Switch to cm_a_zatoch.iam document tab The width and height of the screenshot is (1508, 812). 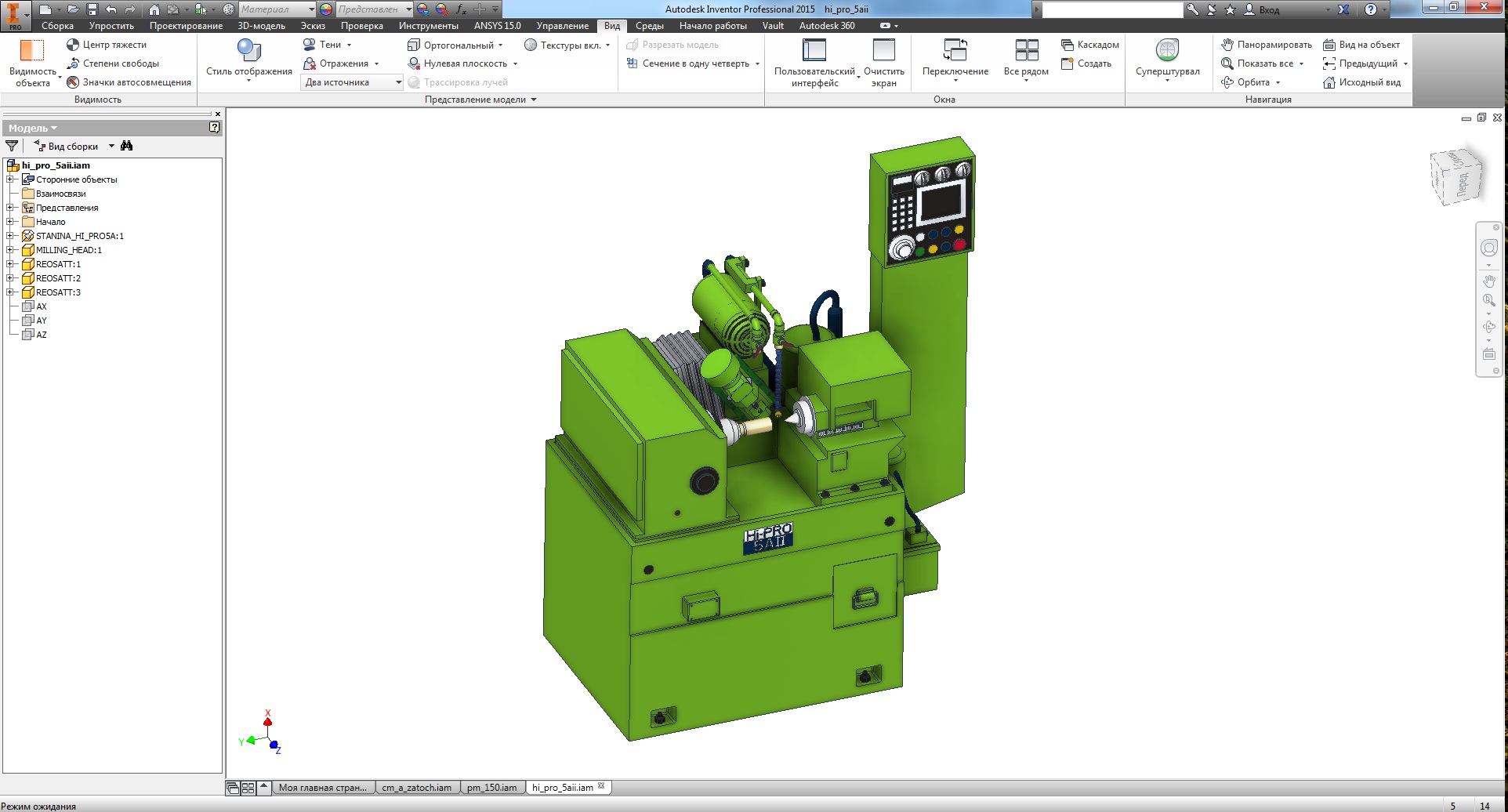coord(417,788)
